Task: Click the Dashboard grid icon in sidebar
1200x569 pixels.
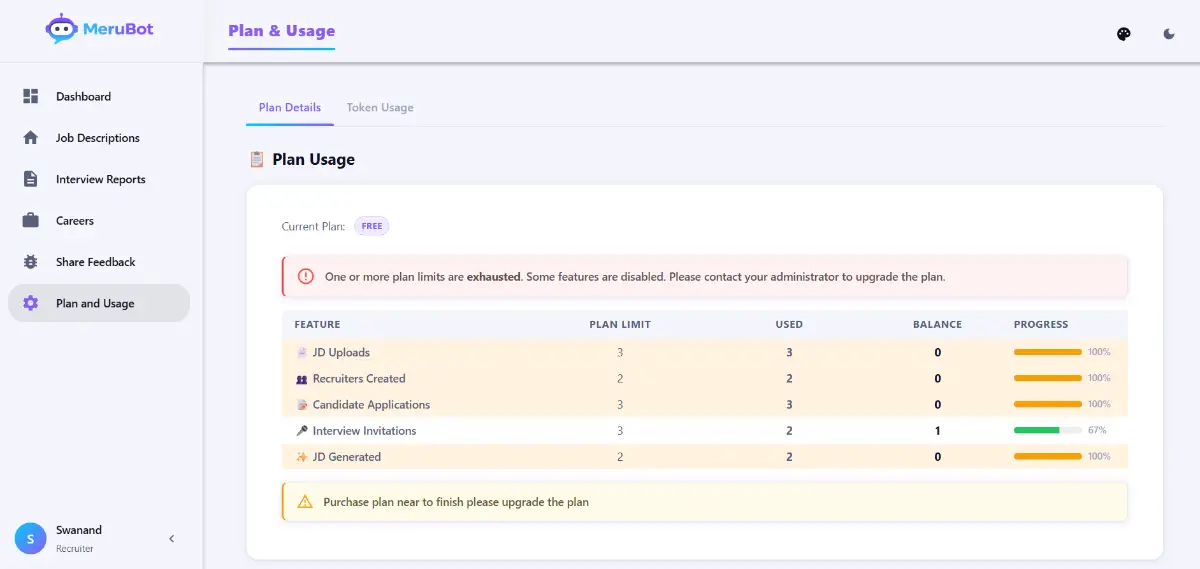Action: 31,96
